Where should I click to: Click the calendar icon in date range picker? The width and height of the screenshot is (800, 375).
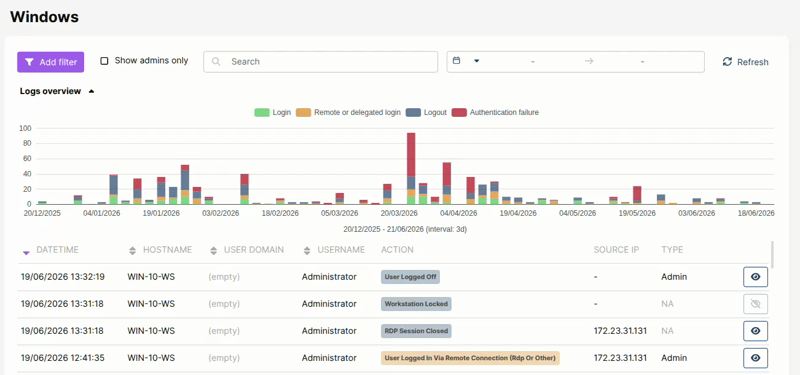click(x=457, y=60)
